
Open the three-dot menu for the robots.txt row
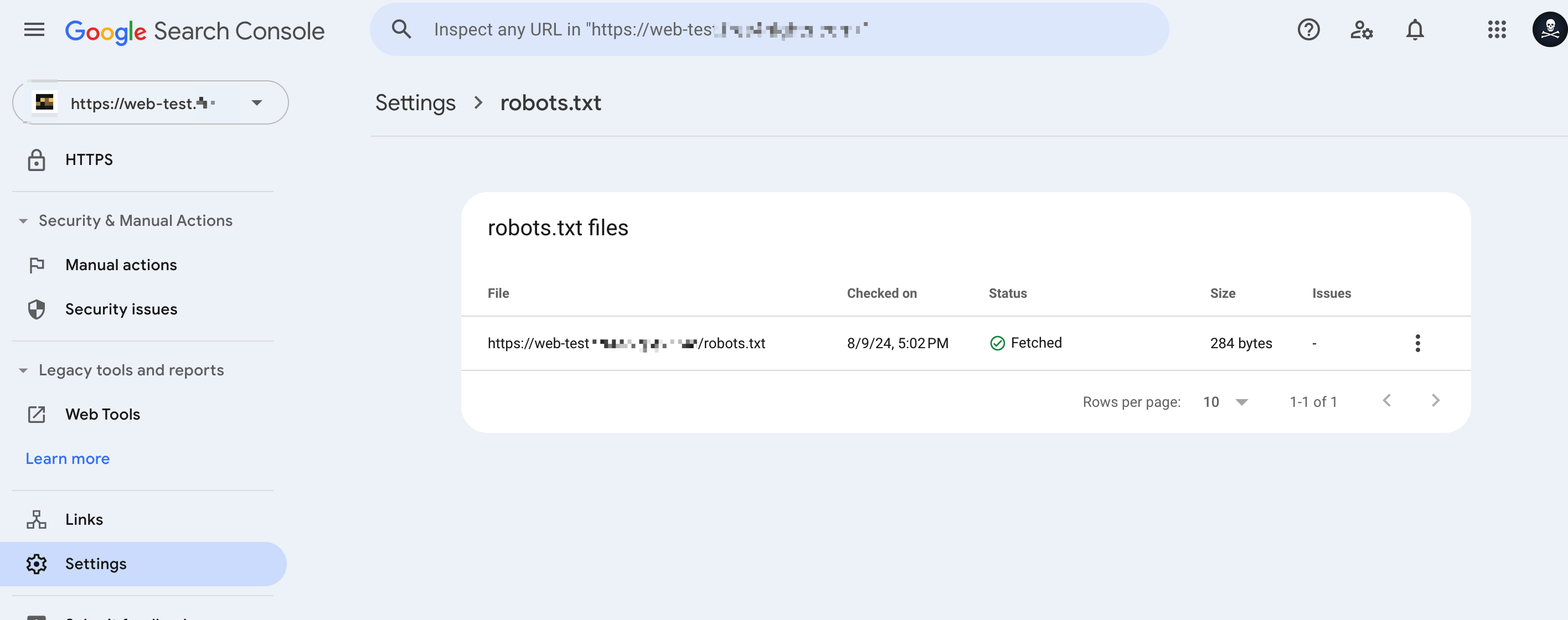coord(1419,343)
